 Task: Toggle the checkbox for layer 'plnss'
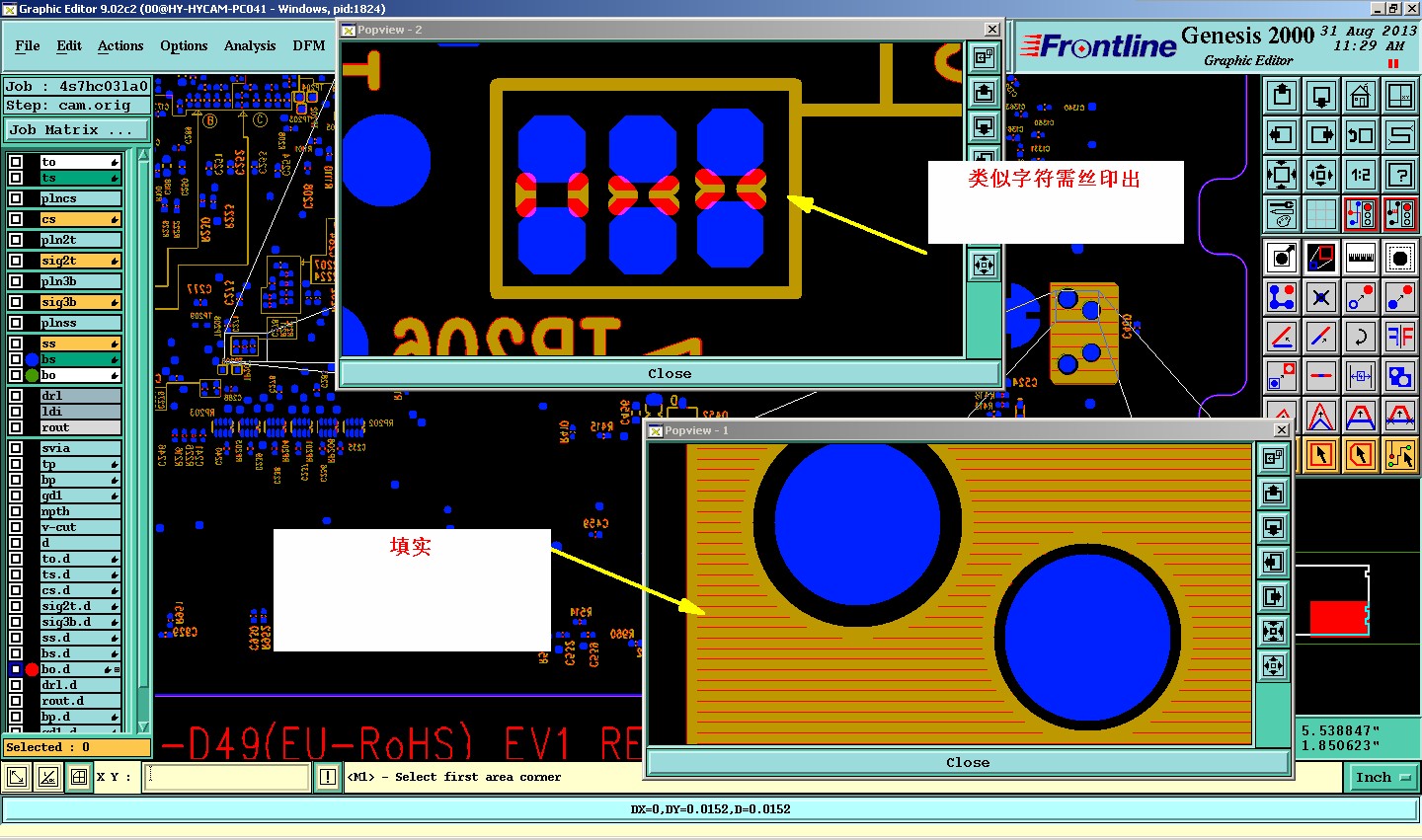tap(16, 323)
